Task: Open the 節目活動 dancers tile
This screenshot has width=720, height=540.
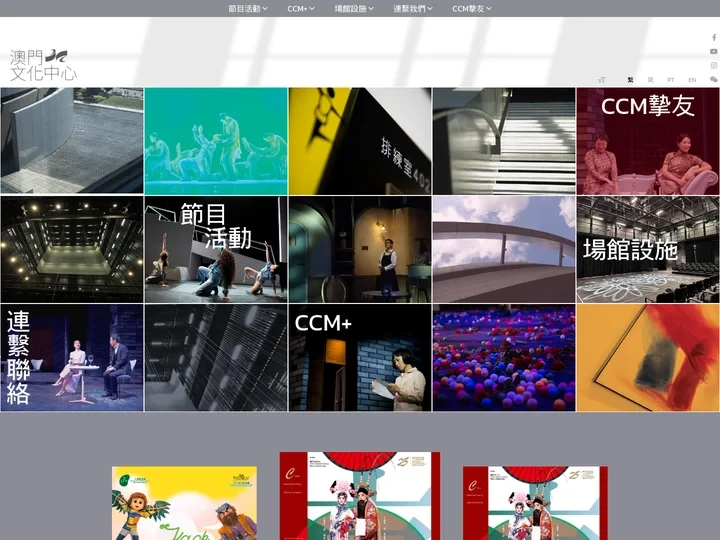Action: pos(216,249)
